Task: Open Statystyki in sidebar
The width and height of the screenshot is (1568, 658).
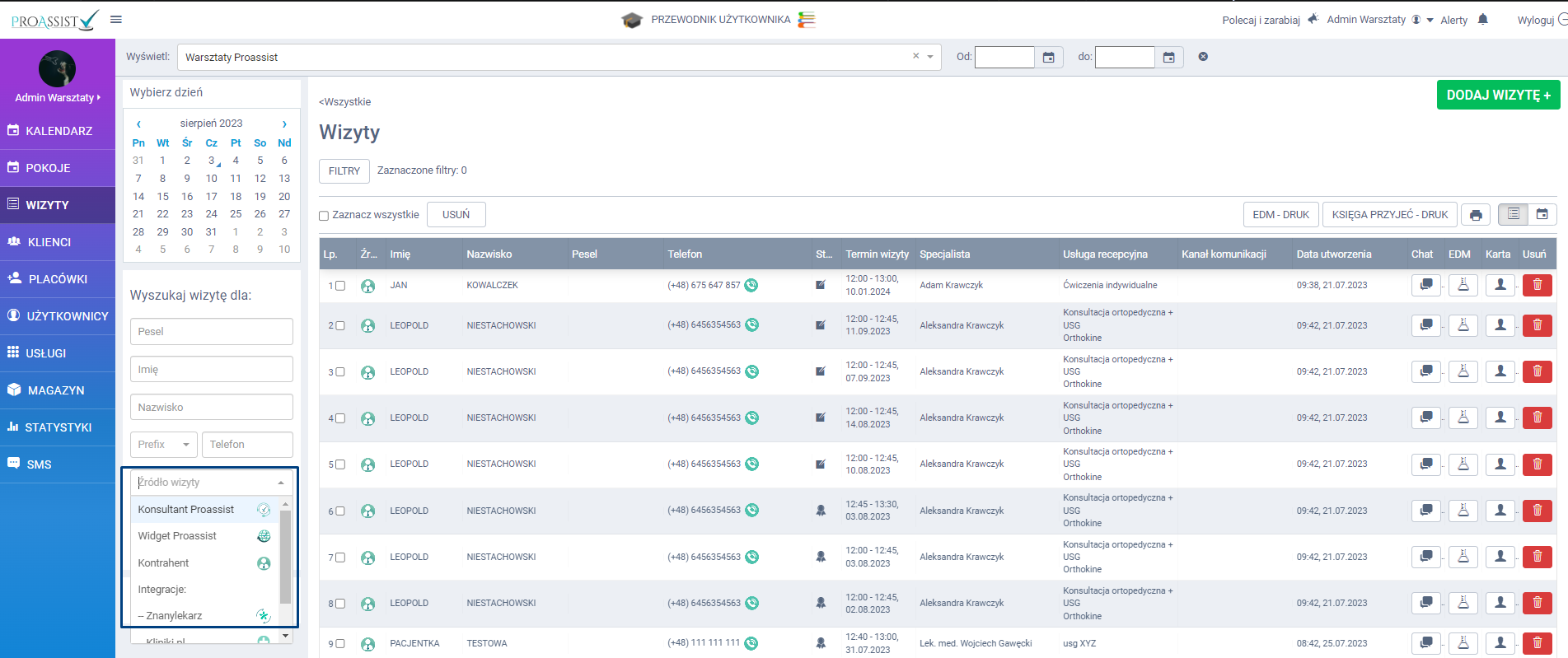Action: coord(58,427)
